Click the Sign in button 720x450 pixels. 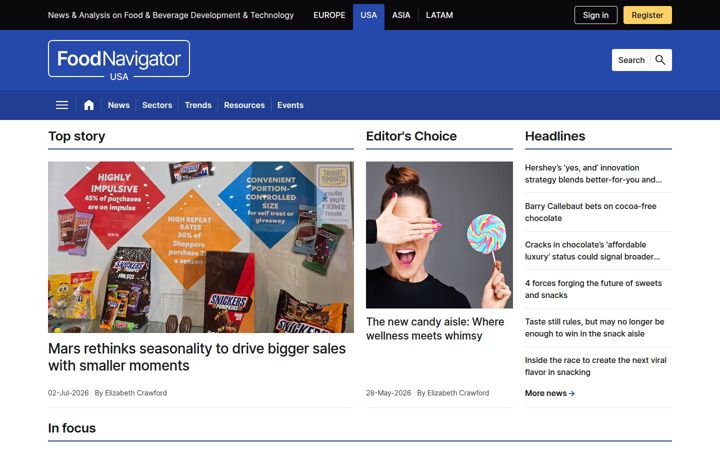click(596, 15)
